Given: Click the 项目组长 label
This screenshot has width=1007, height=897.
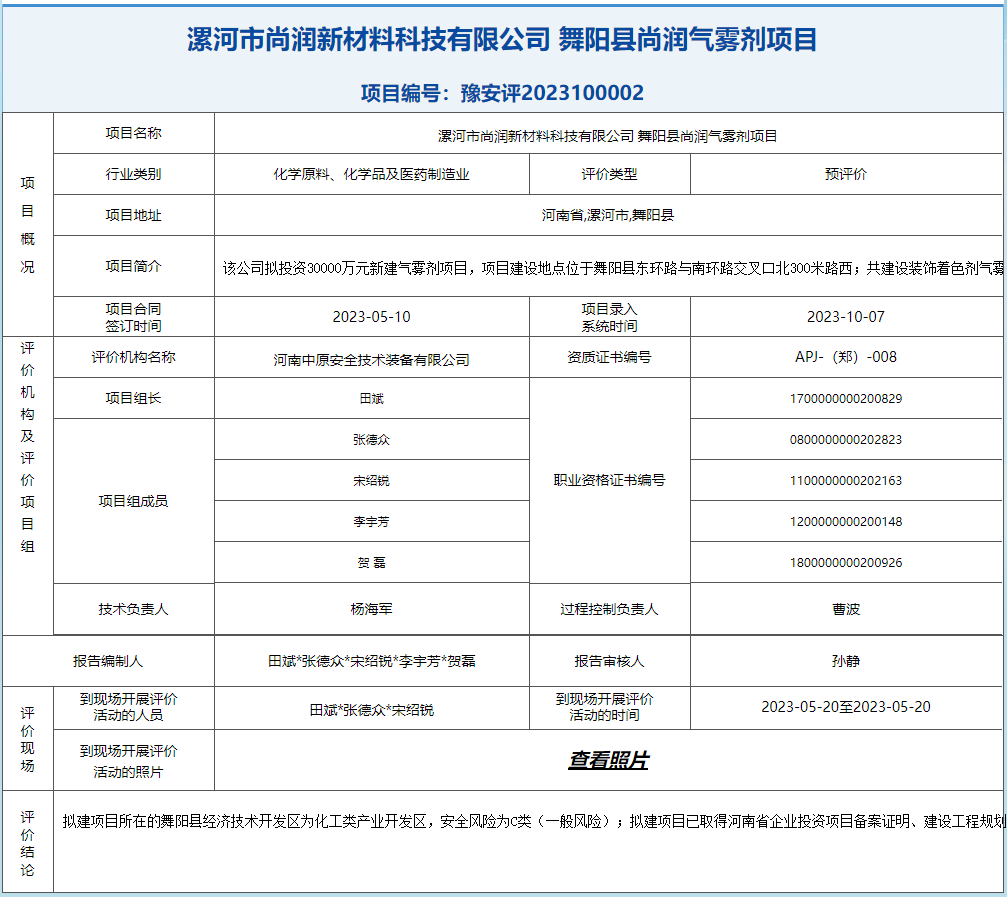Looking at the screenshot, I should tap(134, 398).
